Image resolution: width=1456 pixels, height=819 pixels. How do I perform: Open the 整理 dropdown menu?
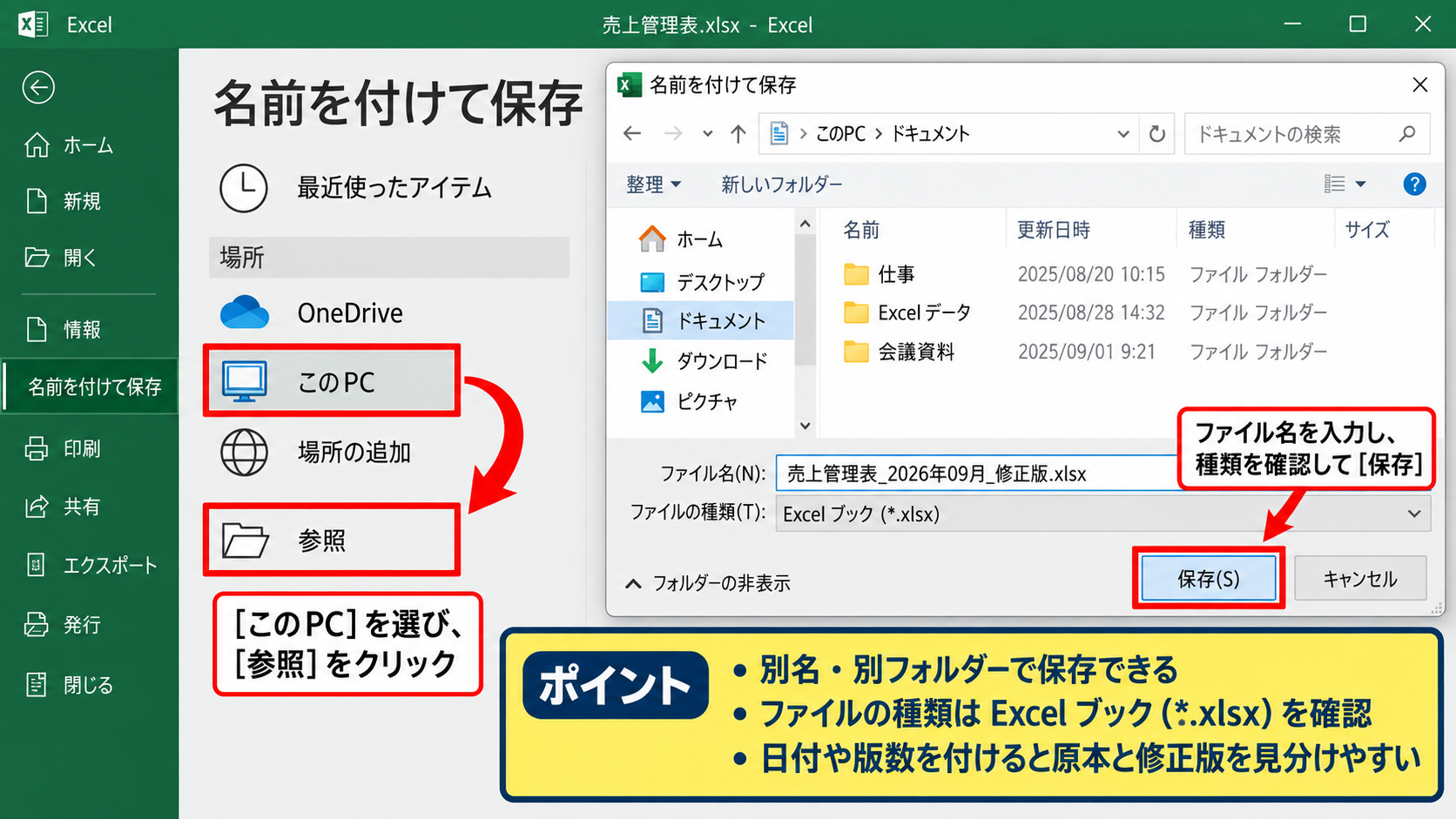click(x=653, y=185)
